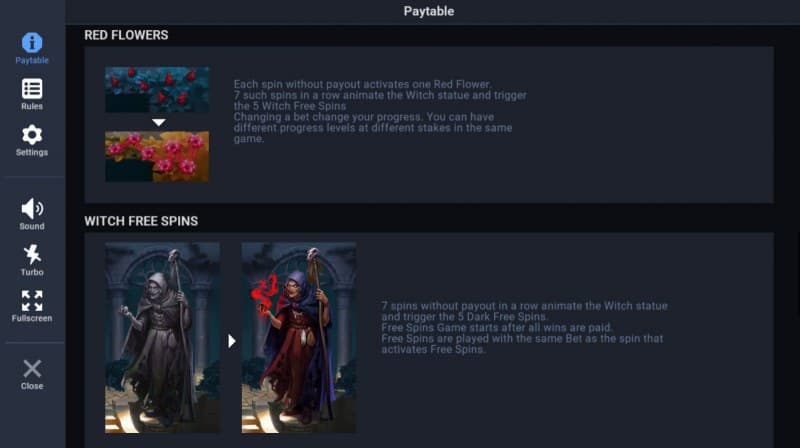
Task: Open the Paytable info icon
Action: [x=32, y=43]
